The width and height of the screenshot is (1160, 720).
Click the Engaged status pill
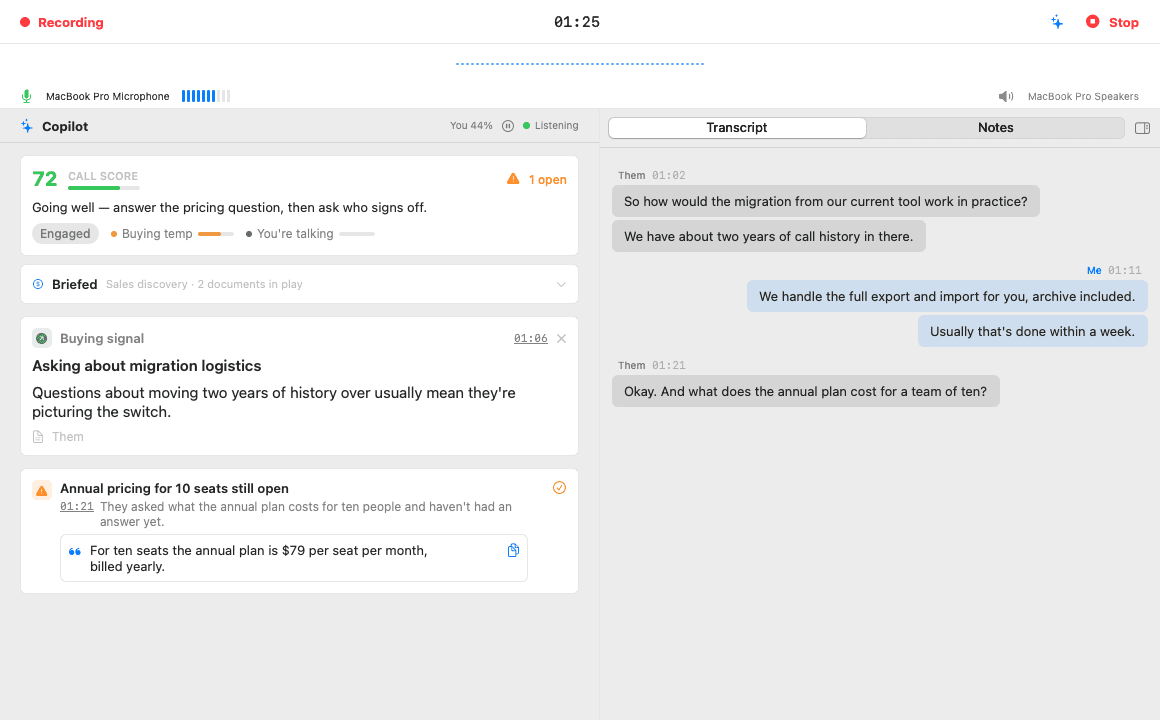(x=65, y=234)
